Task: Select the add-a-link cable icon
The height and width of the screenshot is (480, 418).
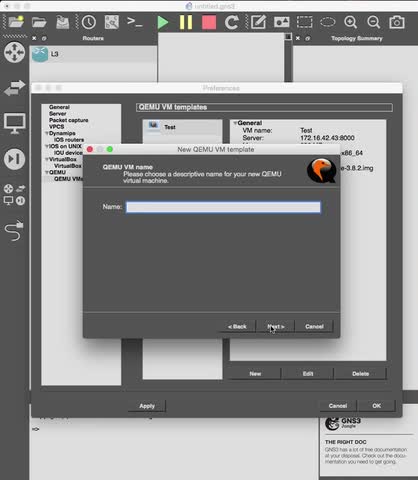Action: [14, 231]
